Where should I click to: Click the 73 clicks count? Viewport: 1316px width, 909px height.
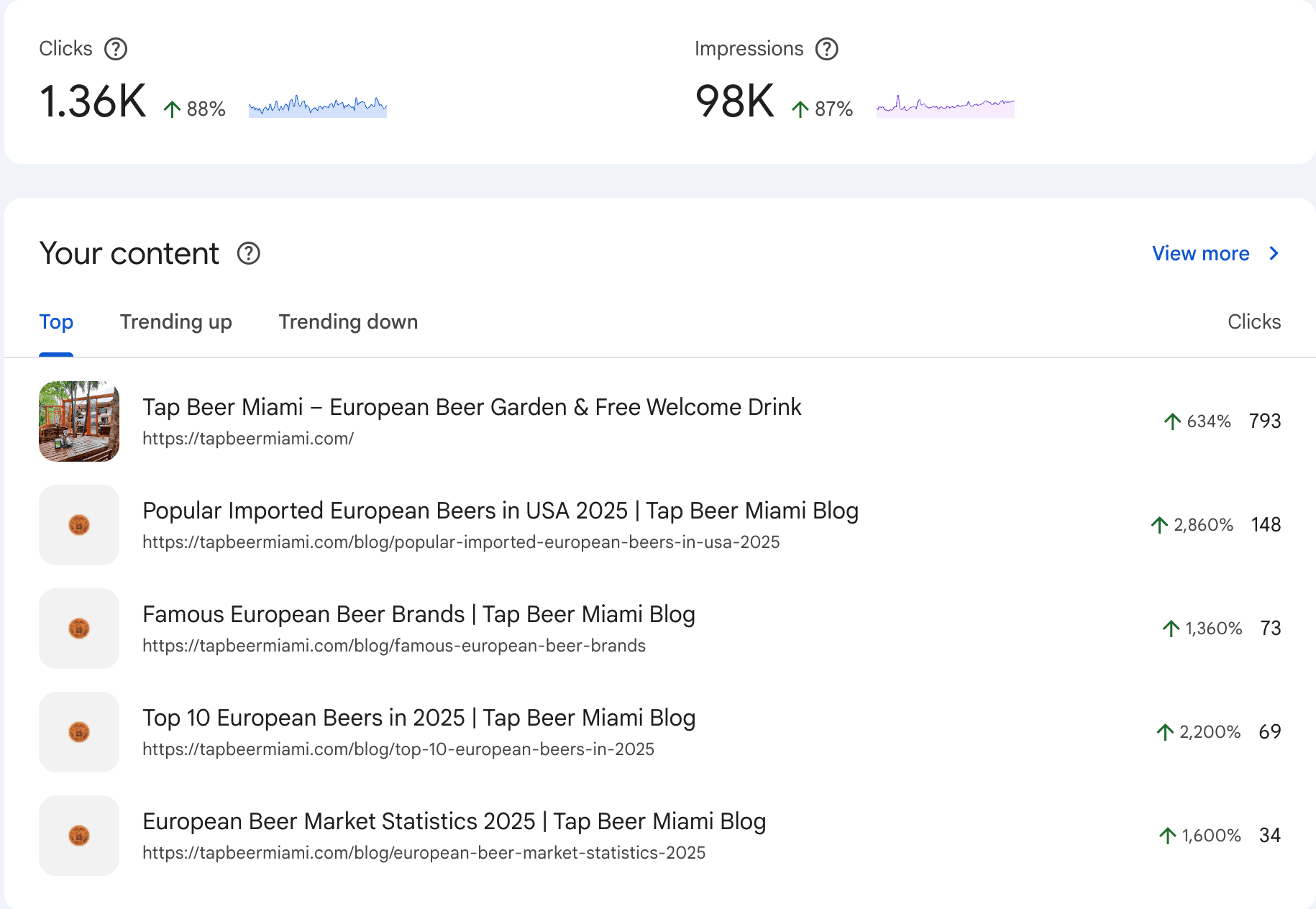(x=1271, y=629)
